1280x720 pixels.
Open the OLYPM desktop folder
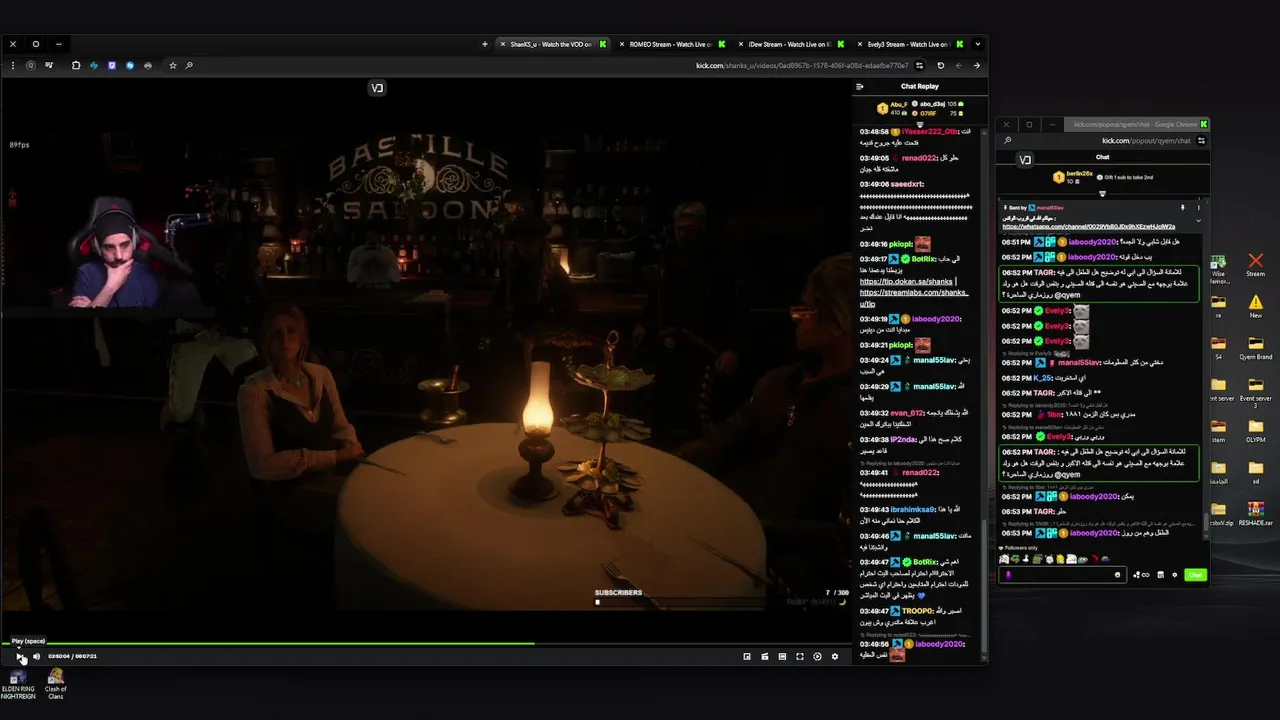pos(1255,431)
